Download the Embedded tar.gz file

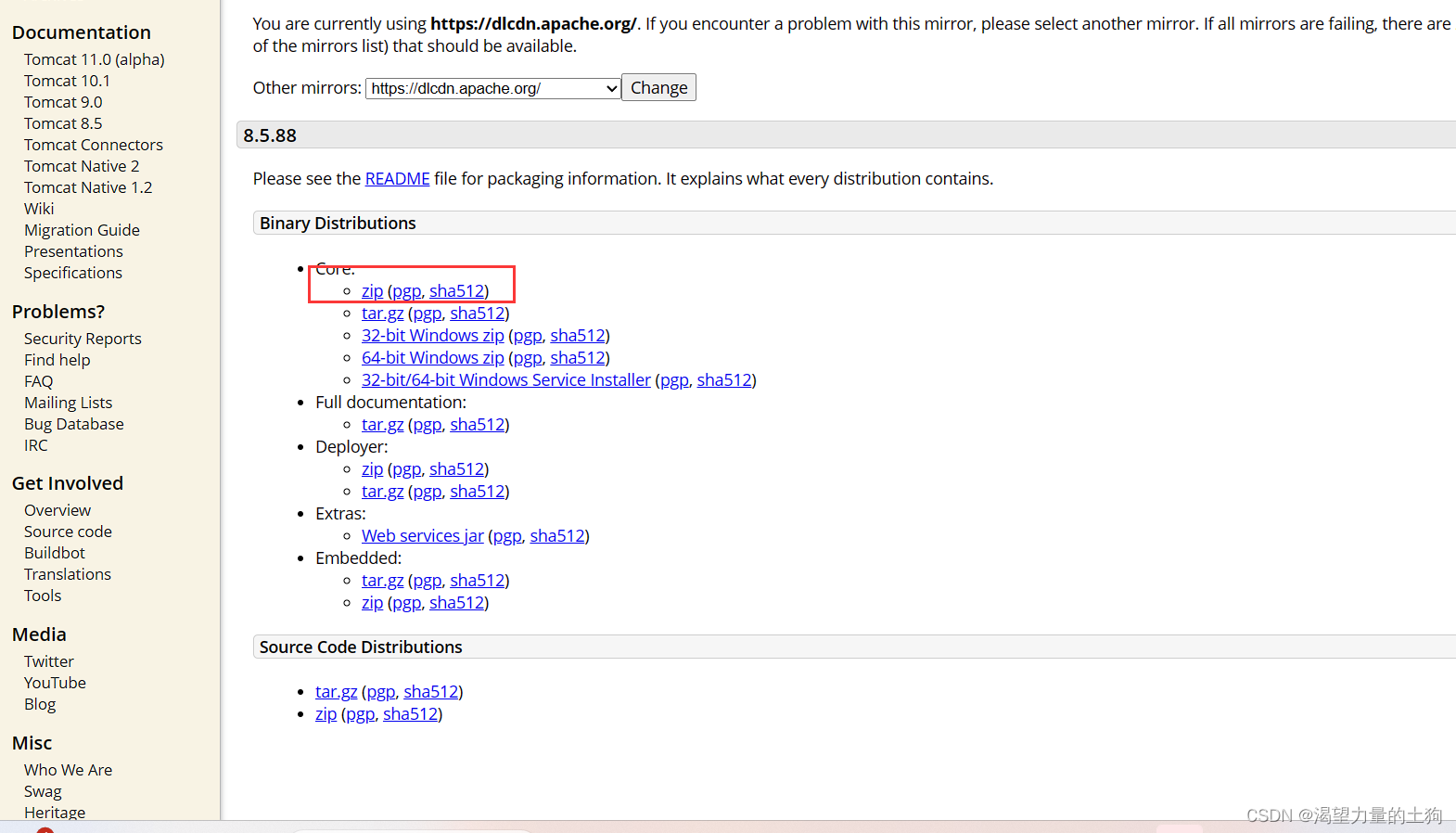pos(382,581)
